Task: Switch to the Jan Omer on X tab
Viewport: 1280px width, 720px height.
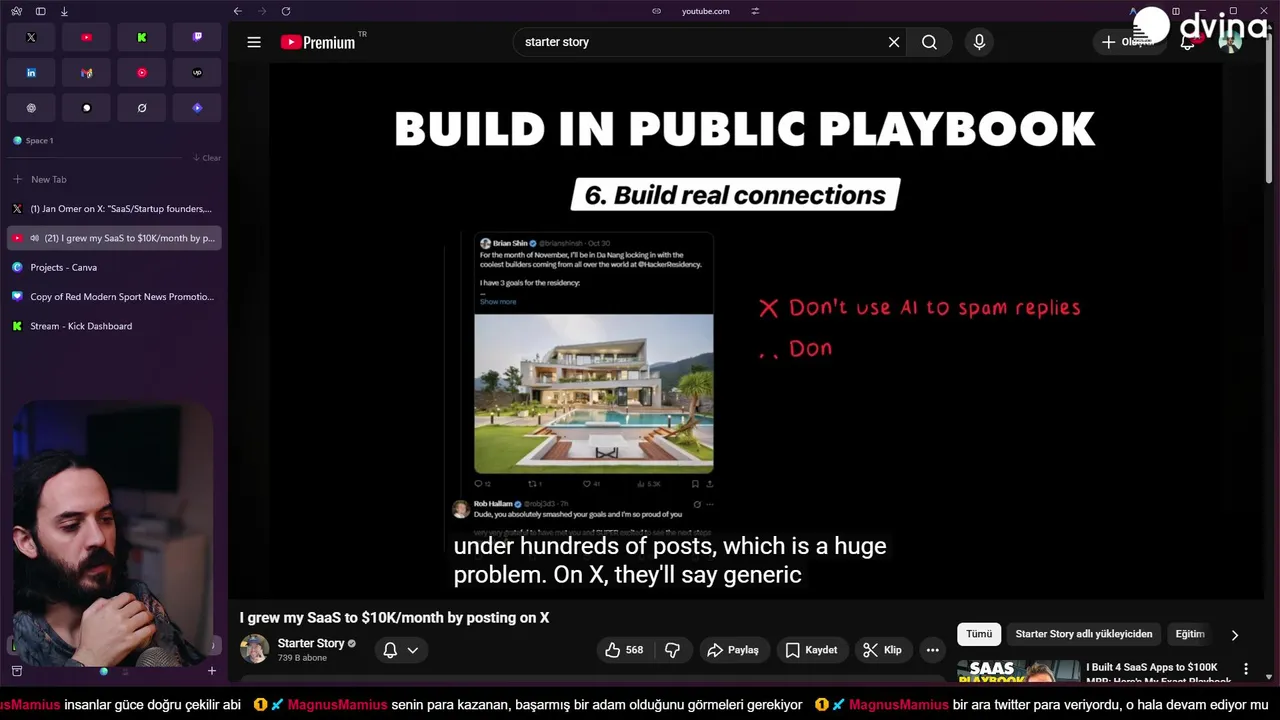Action: (x=114, y=209)
